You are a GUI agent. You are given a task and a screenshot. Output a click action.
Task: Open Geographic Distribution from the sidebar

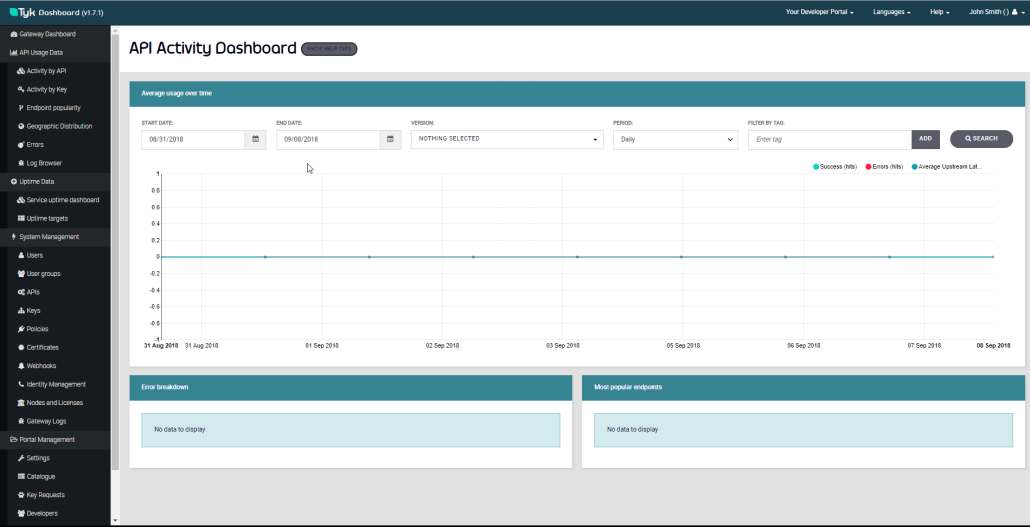(59, 126)
